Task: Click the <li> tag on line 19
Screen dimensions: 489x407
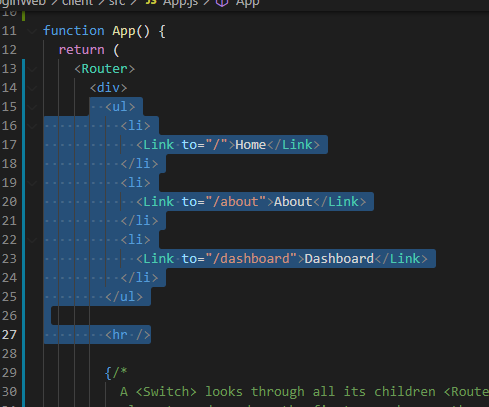Action: (136, 183)
